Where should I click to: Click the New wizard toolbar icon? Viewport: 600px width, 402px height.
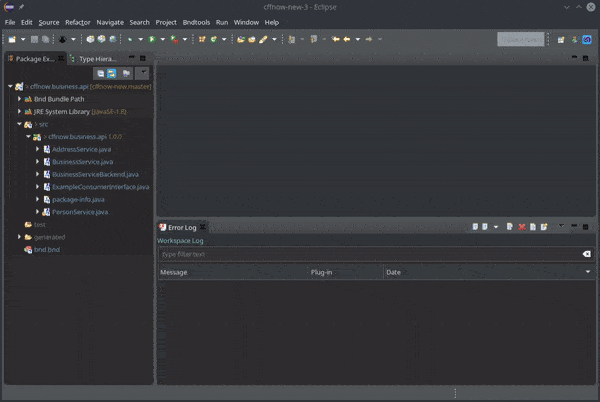coord(12,39)
